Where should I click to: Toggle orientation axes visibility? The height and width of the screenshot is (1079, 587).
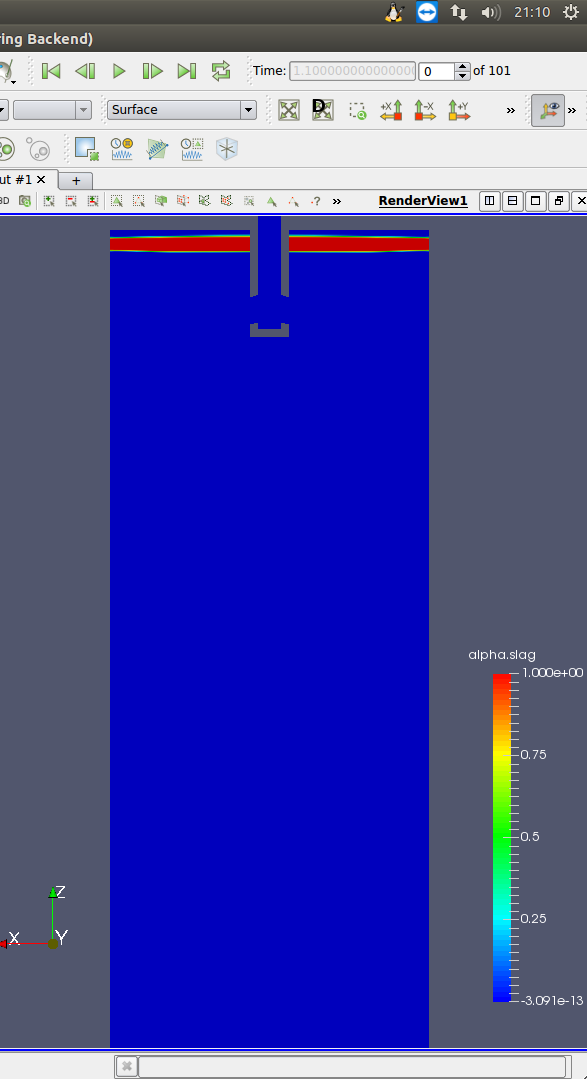(548, 110)
